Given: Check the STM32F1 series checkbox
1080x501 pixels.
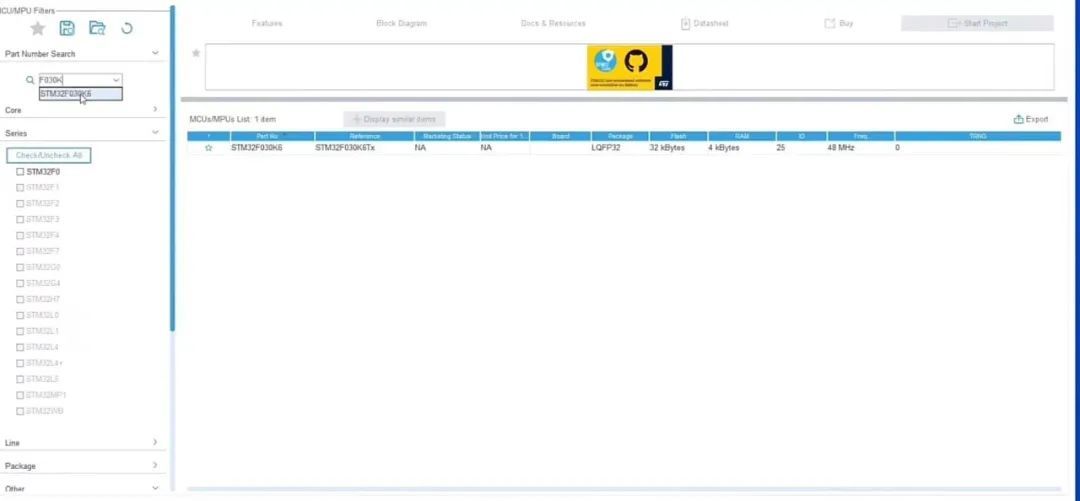Looking at the screenshot, I should [x=20, y=187].
